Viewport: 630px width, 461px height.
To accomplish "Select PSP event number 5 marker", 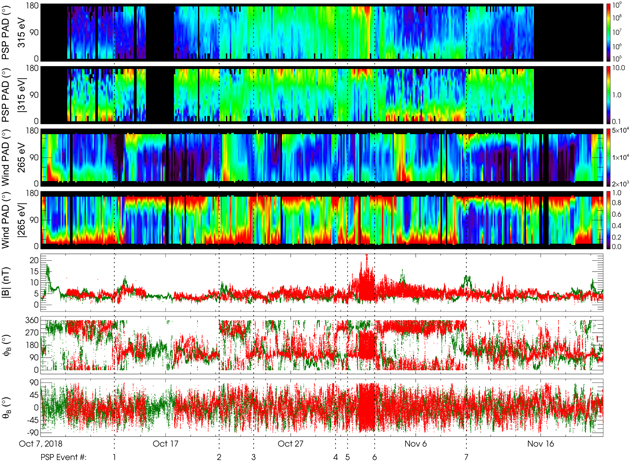I will pos(348,457).
